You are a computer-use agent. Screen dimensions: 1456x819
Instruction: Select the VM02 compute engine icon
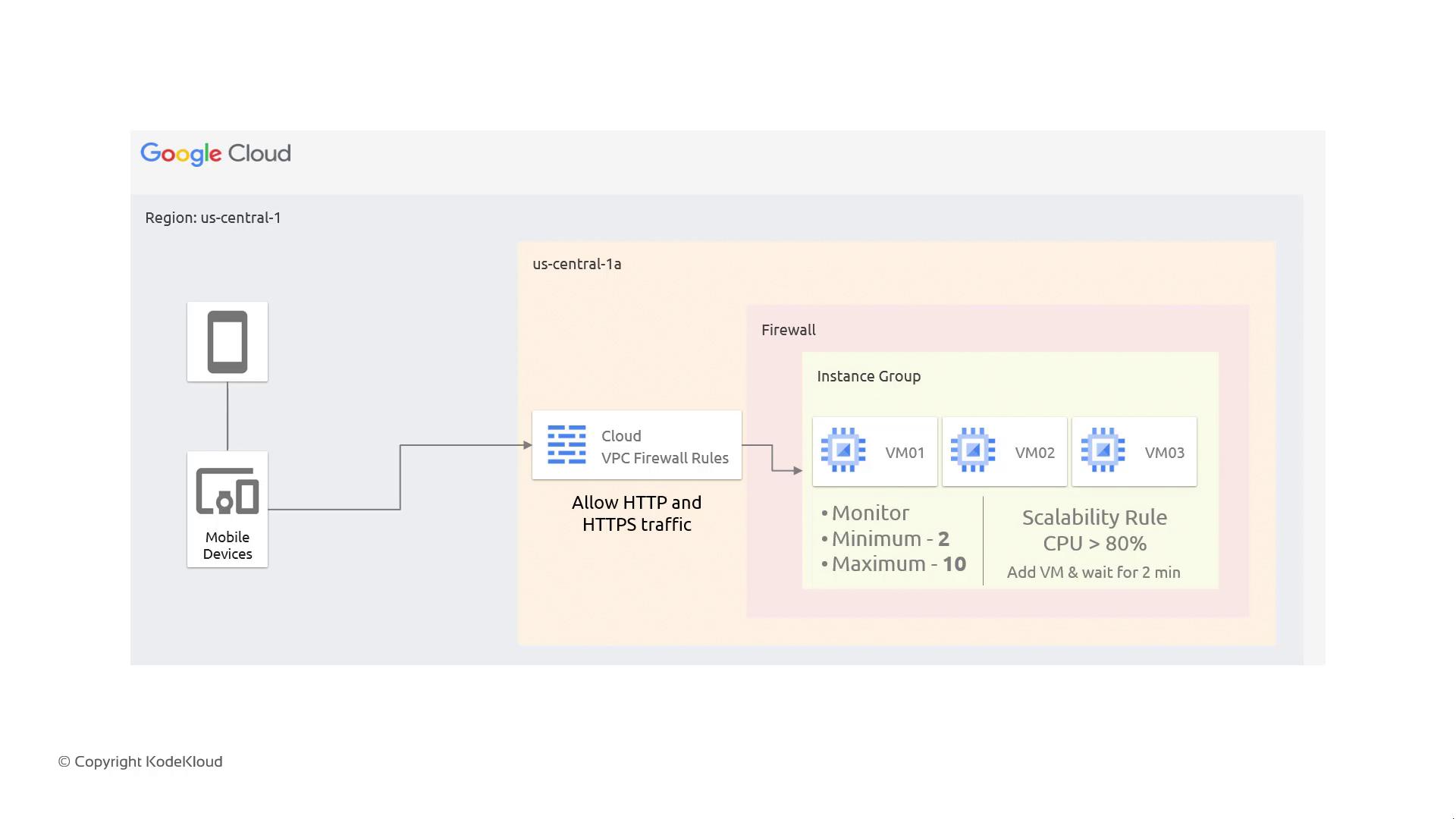pyautogui.click(x=973, y=450)
